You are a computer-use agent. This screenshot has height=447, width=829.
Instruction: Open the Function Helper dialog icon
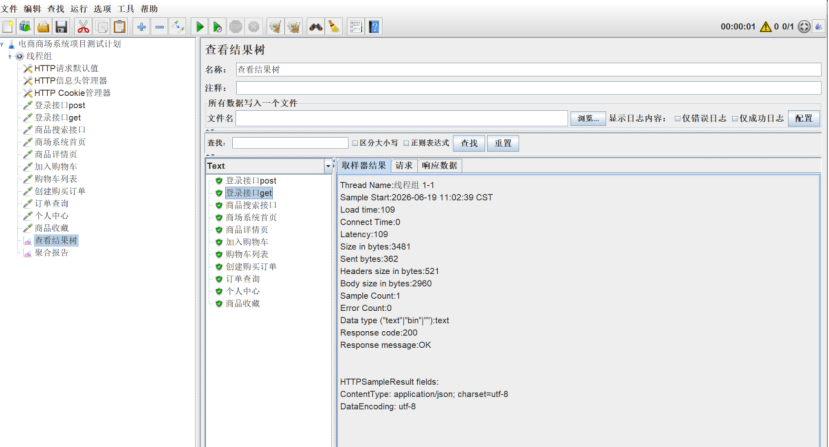point(356,26)
